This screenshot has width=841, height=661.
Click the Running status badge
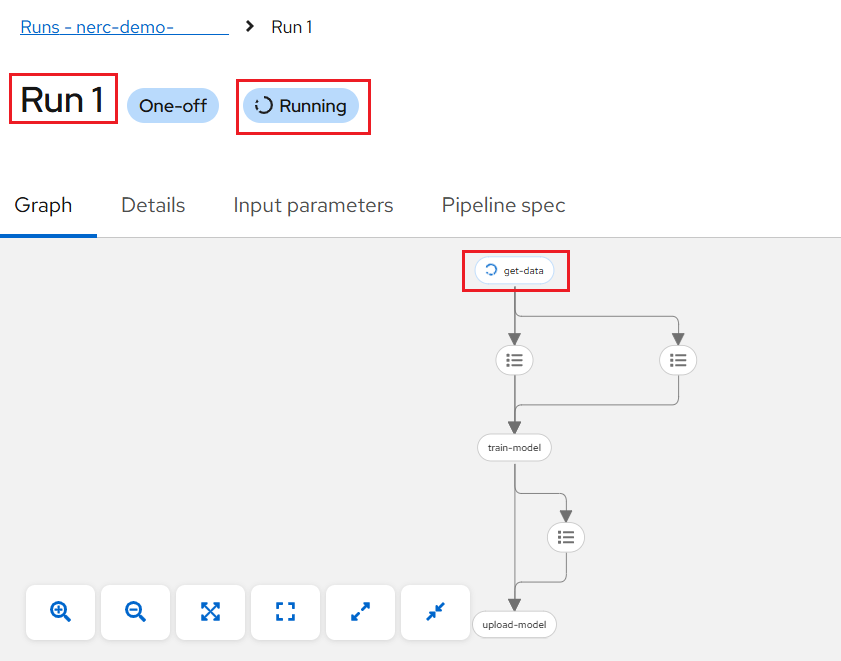(x=301, y=106)
